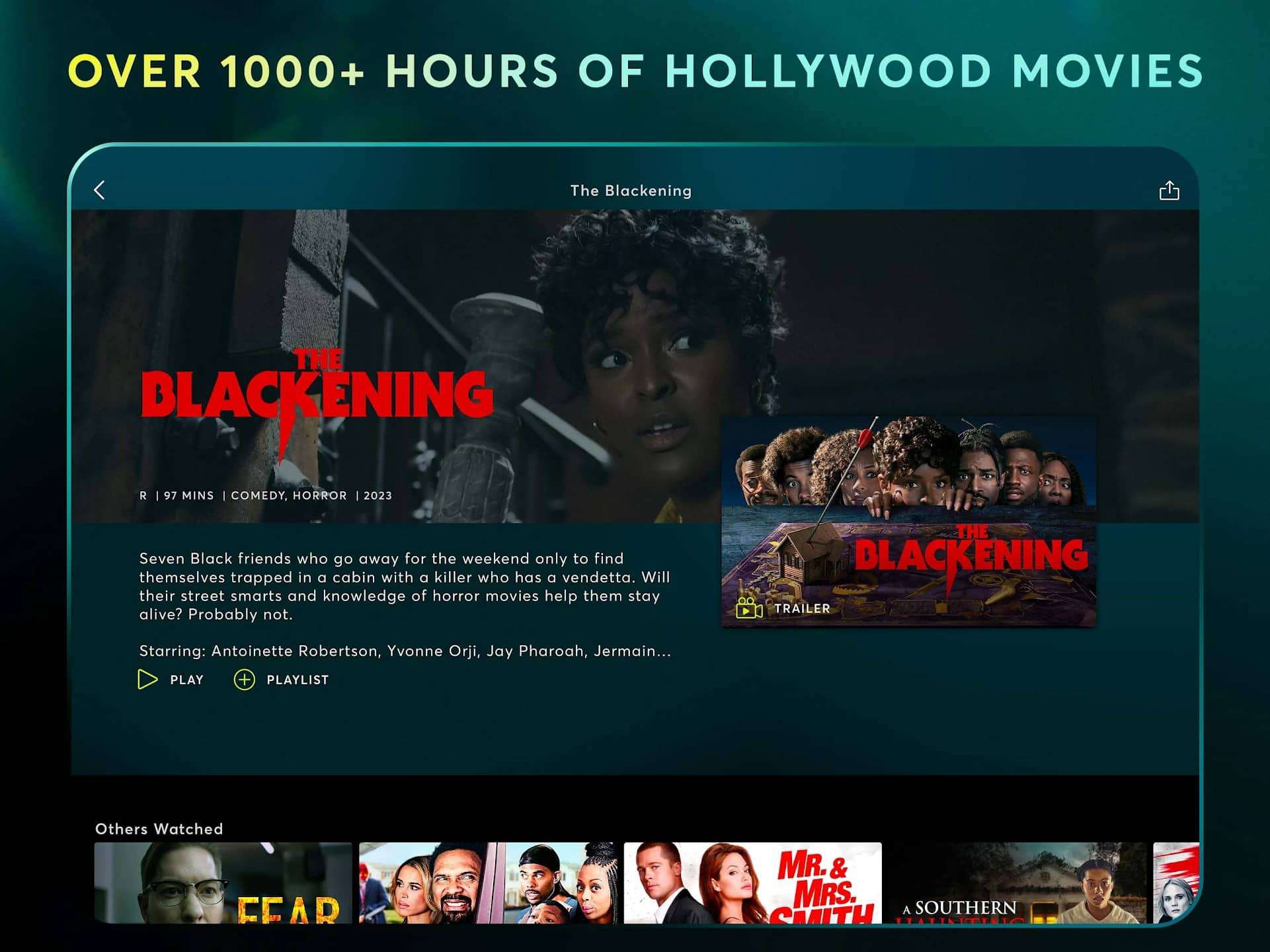The height and width of the screenshot is (952, 1270).
Task: Tap the share icon in top bar
Action: [1169, 190]
